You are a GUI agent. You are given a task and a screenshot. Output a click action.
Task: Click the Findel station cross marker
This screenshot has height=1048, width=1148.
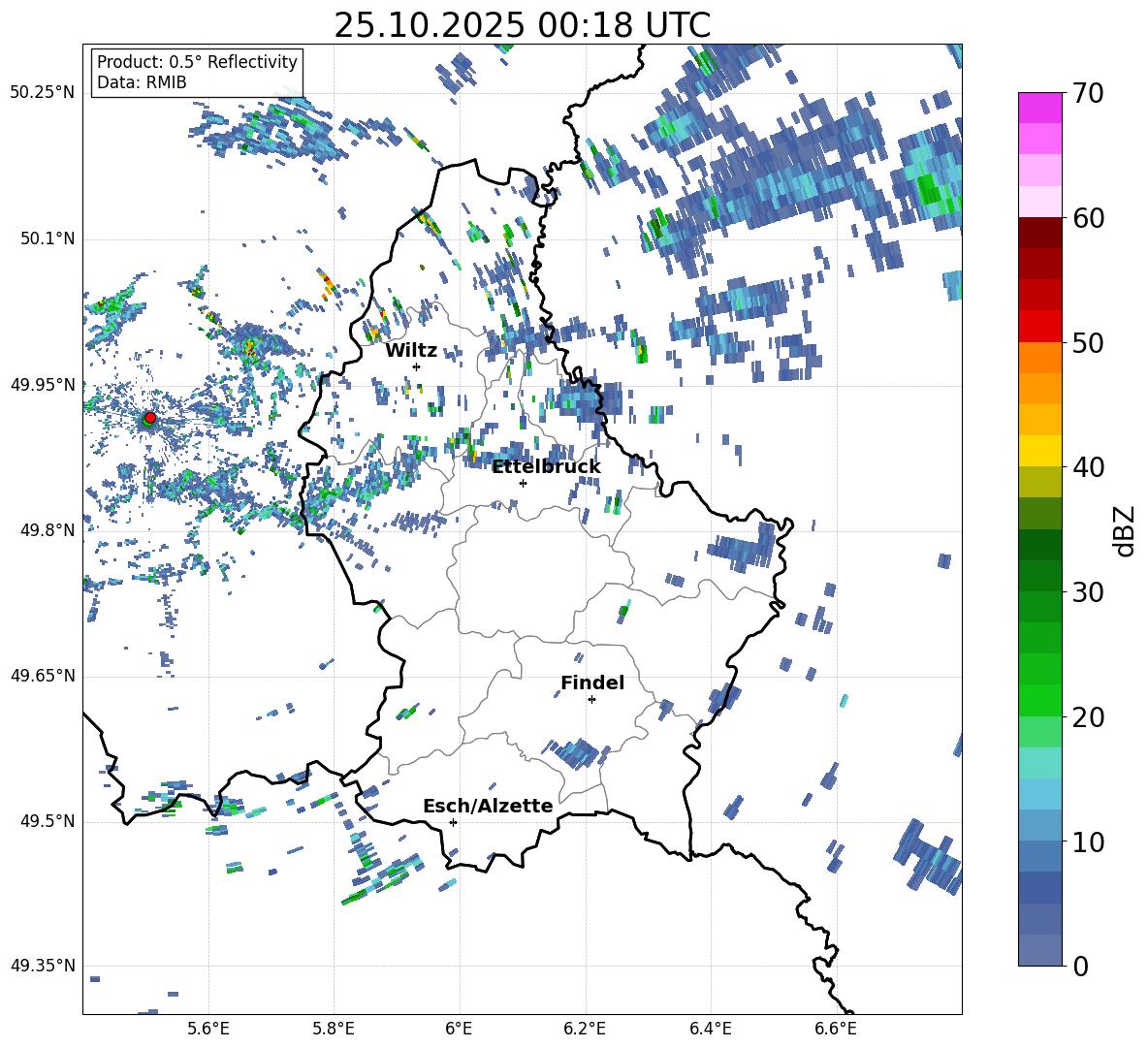coord(591,700)
